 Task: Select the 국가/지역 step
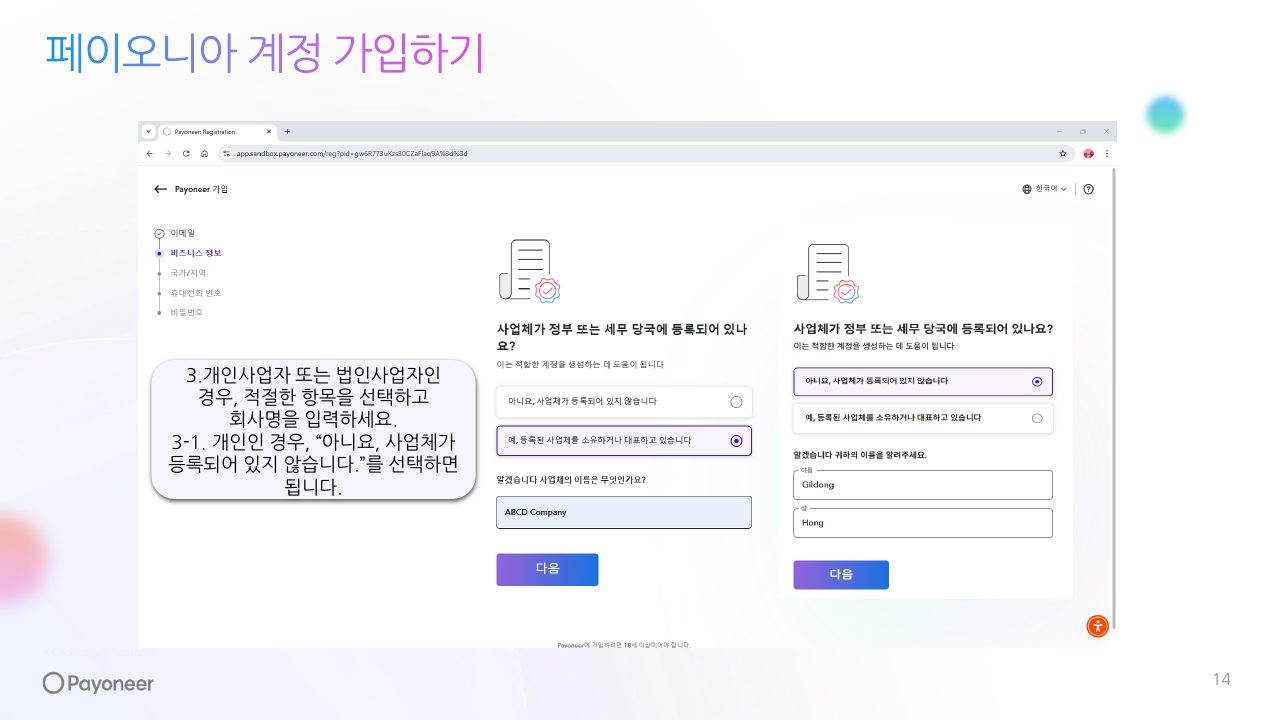click(x=188, y=272)
